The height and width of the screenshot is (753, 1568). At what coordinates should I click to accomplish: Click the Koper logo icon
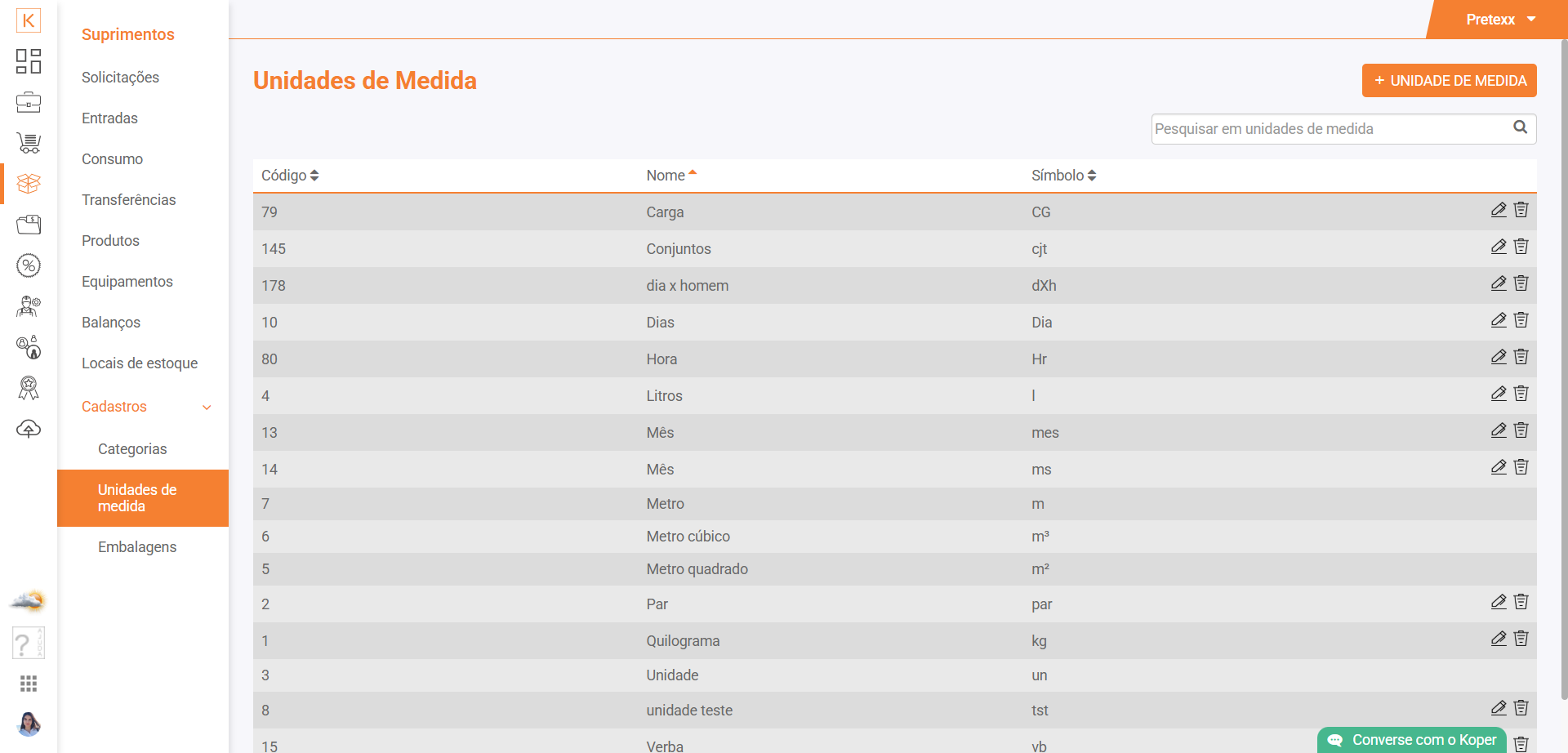[29, 20]
